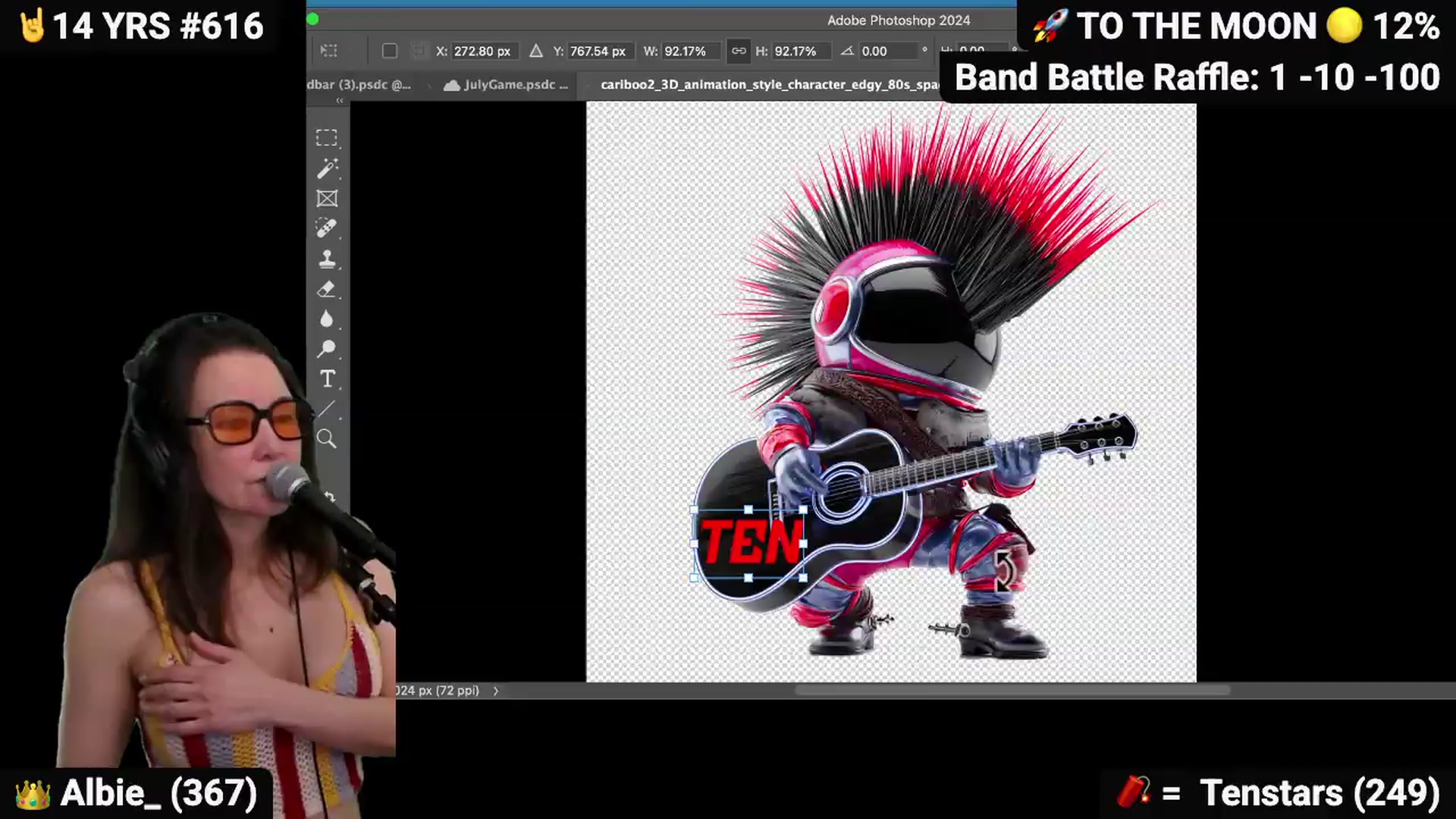Toggle the reference point checkbox
Image resolution: width=1456 pixels, height=819 pixels.
(389, 51)
